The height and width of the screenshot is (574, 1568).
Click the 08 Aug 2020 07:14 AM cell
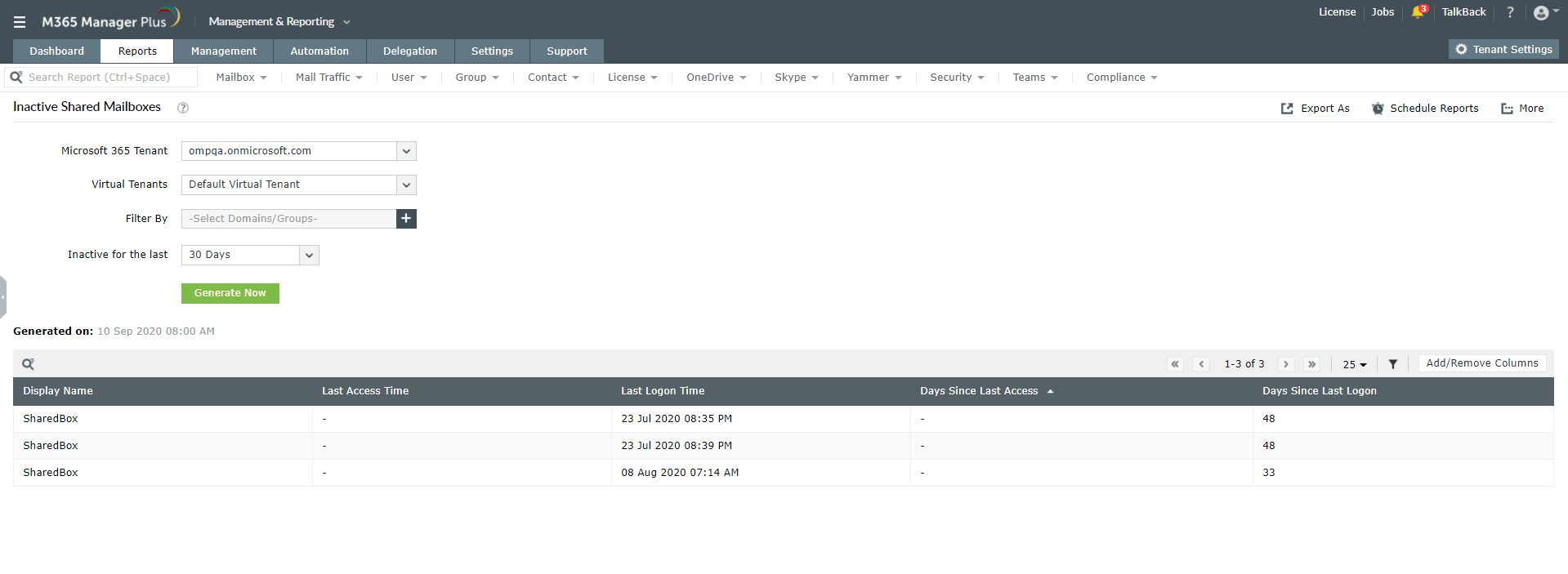point(680,473)
